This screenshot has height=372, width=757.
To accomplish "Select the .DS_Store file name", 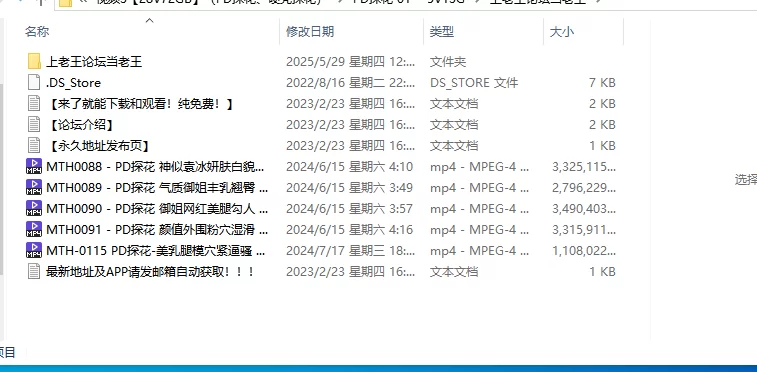I will coord(73,83).
